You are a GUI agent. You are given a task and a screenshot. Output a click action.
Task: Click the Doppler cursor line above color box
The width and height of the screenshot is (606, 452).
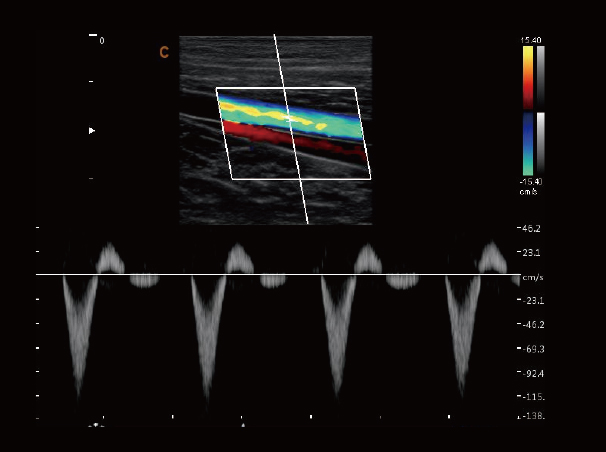tap(278, 60)
